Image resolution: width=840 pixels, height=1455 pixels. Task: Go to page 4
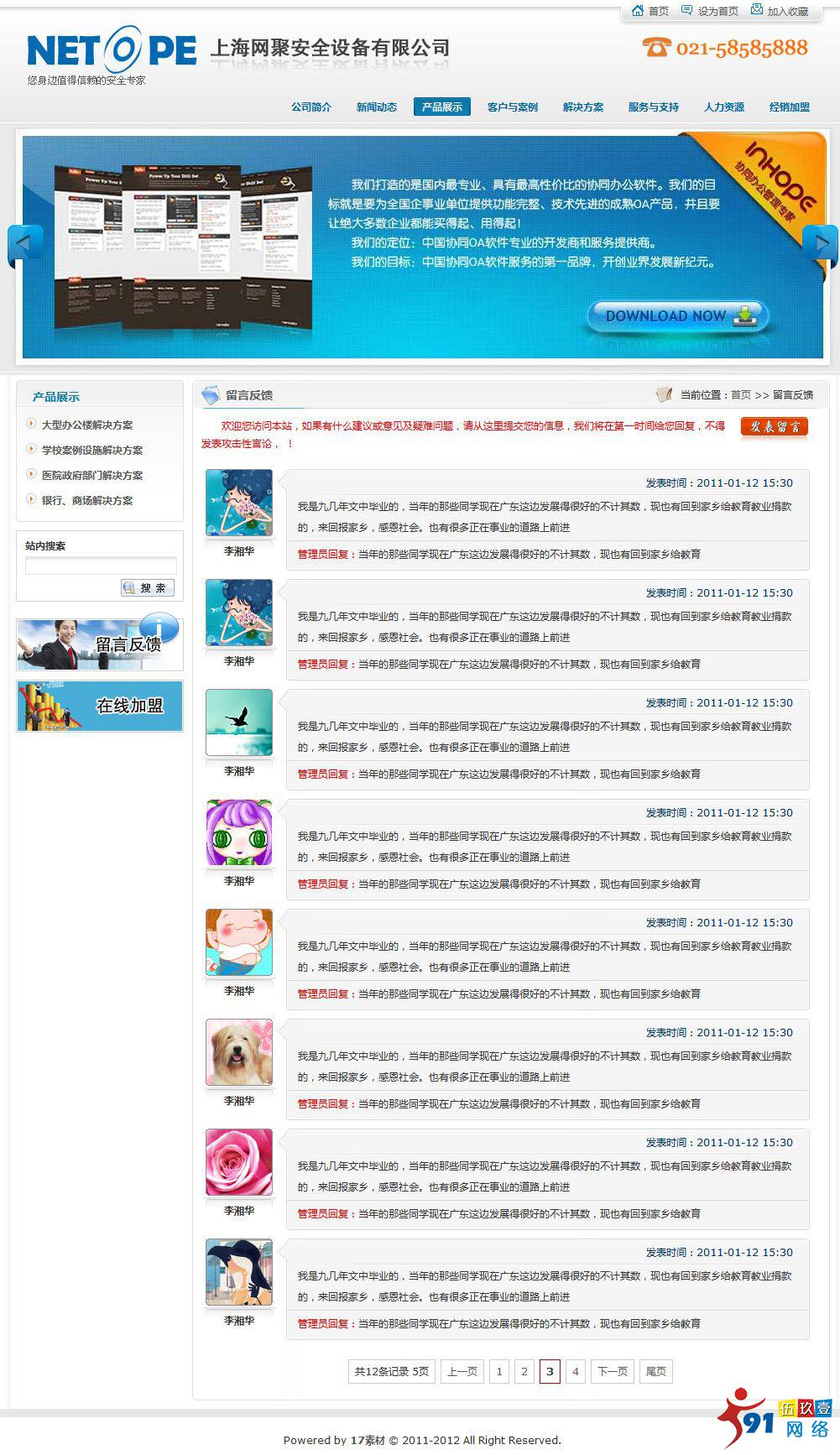pos(576,1371)
